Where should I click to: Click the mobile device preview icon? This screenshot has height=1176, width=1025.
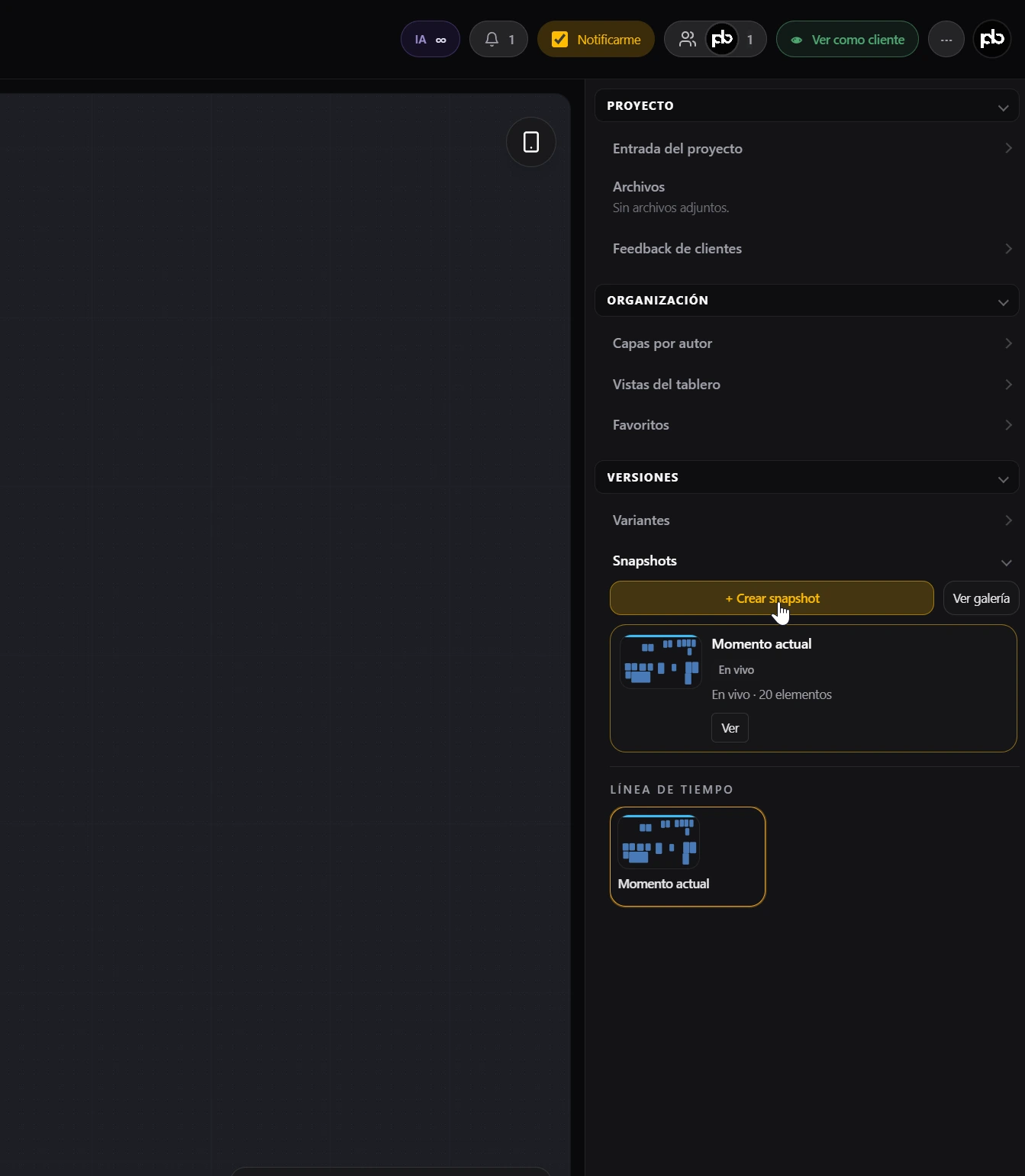click(x=531, y=142)
